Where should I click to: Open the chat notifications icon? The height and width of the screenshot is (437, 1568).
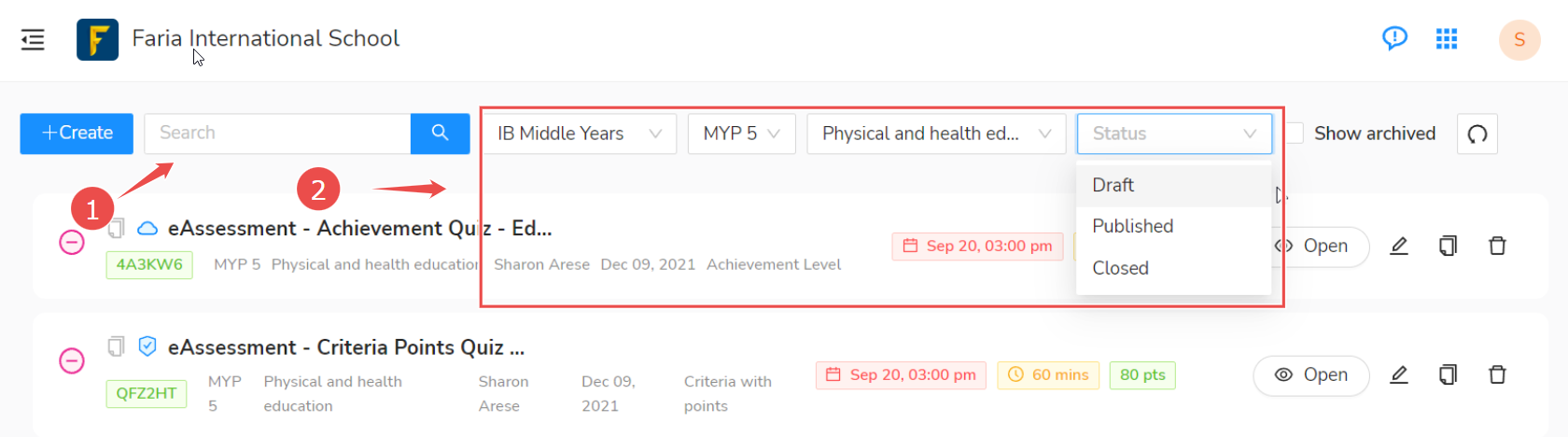[1394, 38]
